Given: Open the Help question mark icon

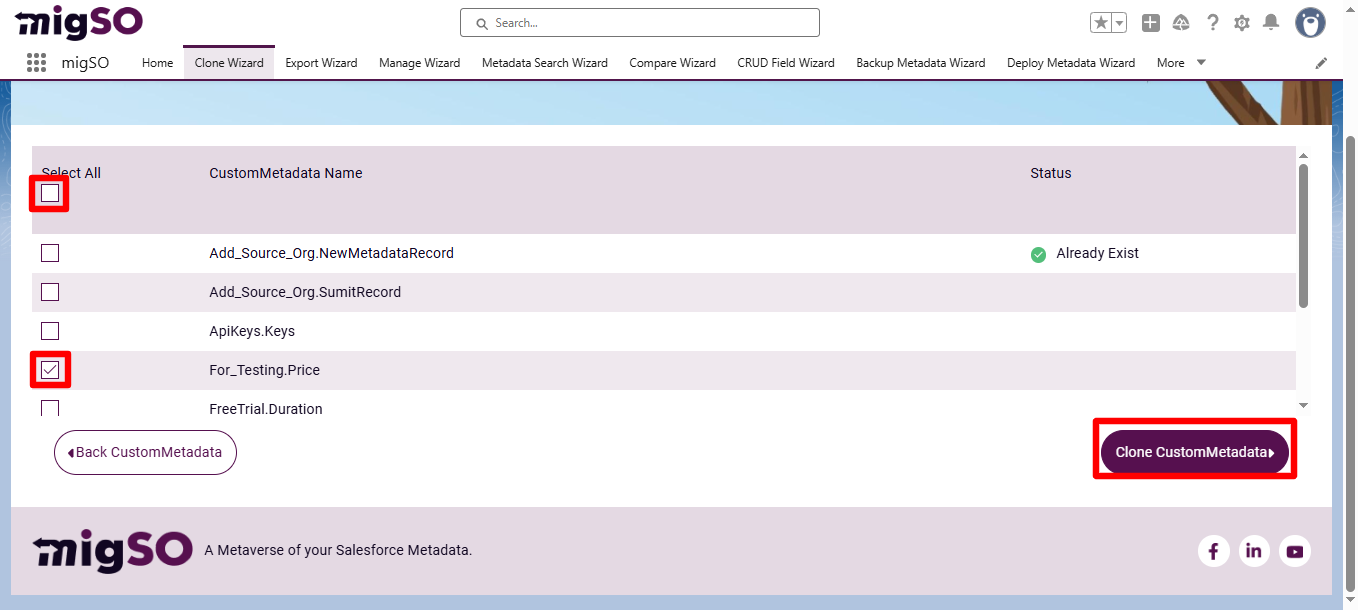Looking at the screenshot, I should [1212, 22].
